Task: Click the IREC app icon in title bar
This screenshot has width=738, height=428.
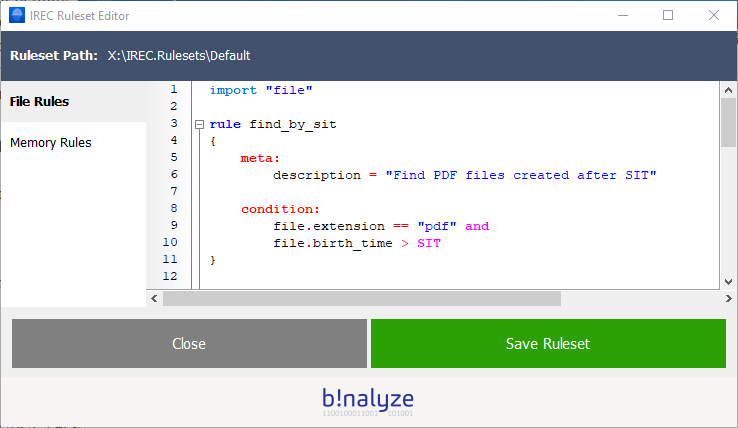Action: 17,16
